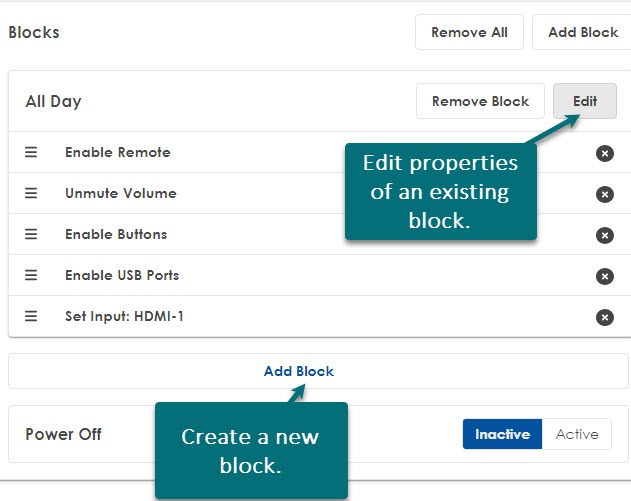This screenshot has width=631, height=501.
Task: Switch Power Off to Active
Action: [577, 434]
